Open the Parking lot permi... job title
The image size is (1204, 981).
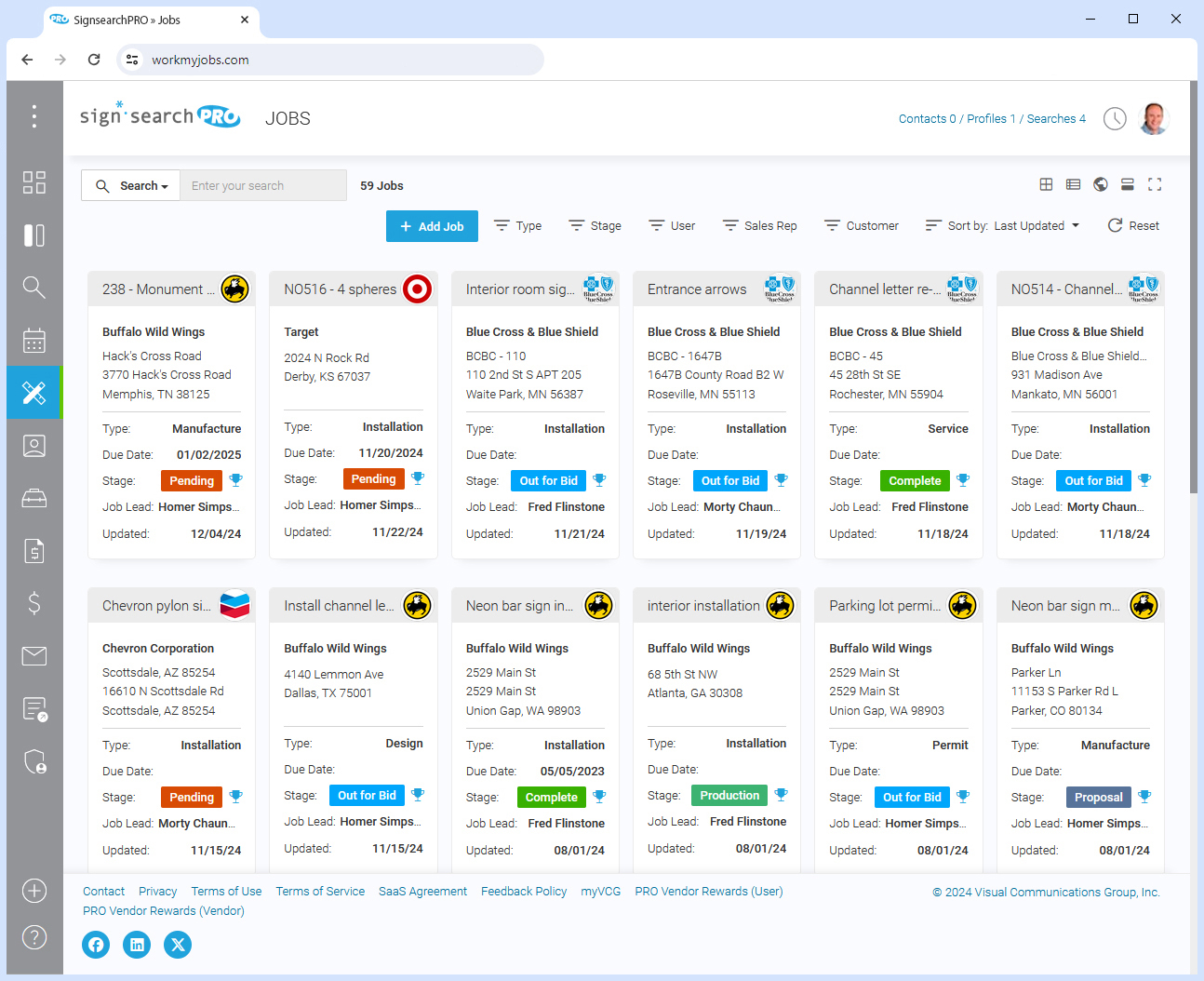(885, 606)
